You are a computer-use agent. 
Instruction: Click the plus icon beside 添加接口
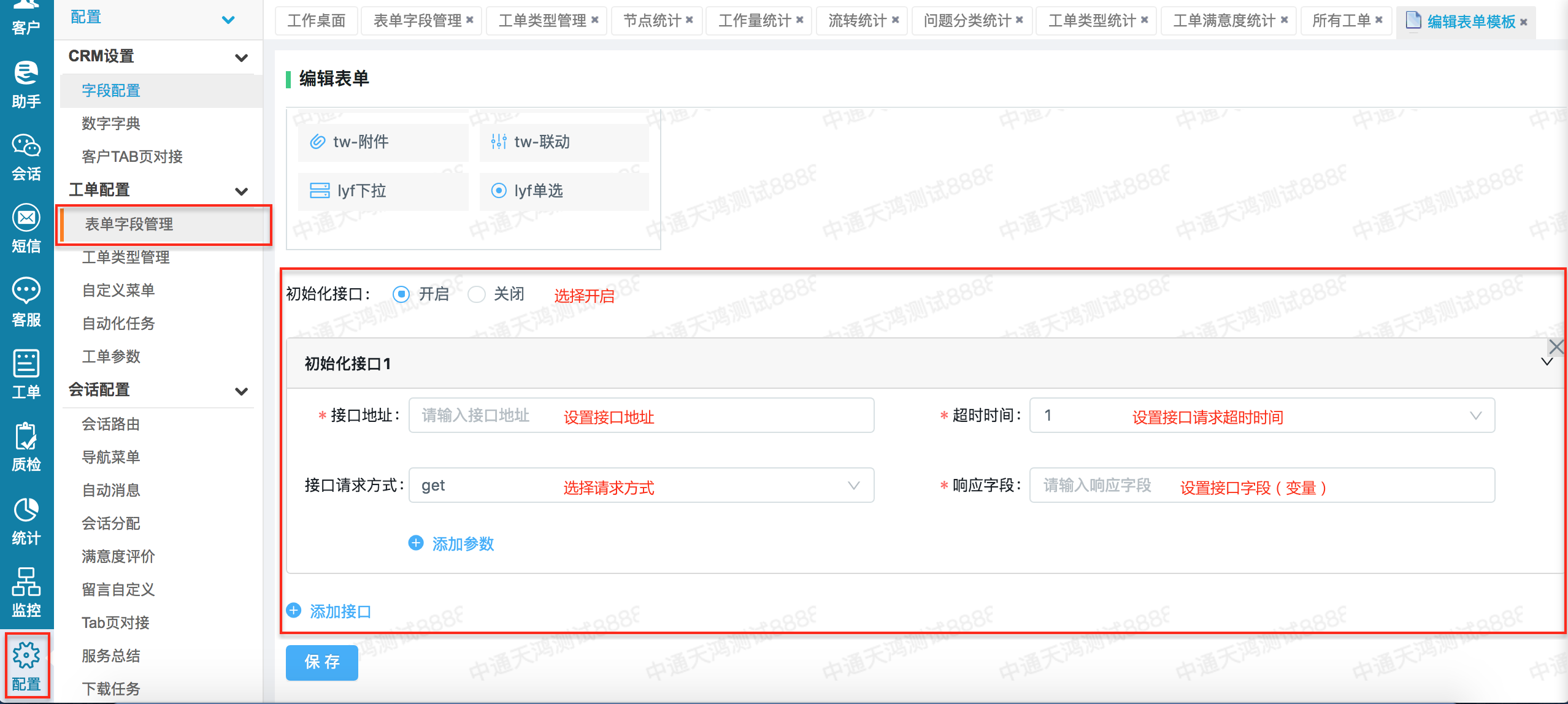click(294, 611)
